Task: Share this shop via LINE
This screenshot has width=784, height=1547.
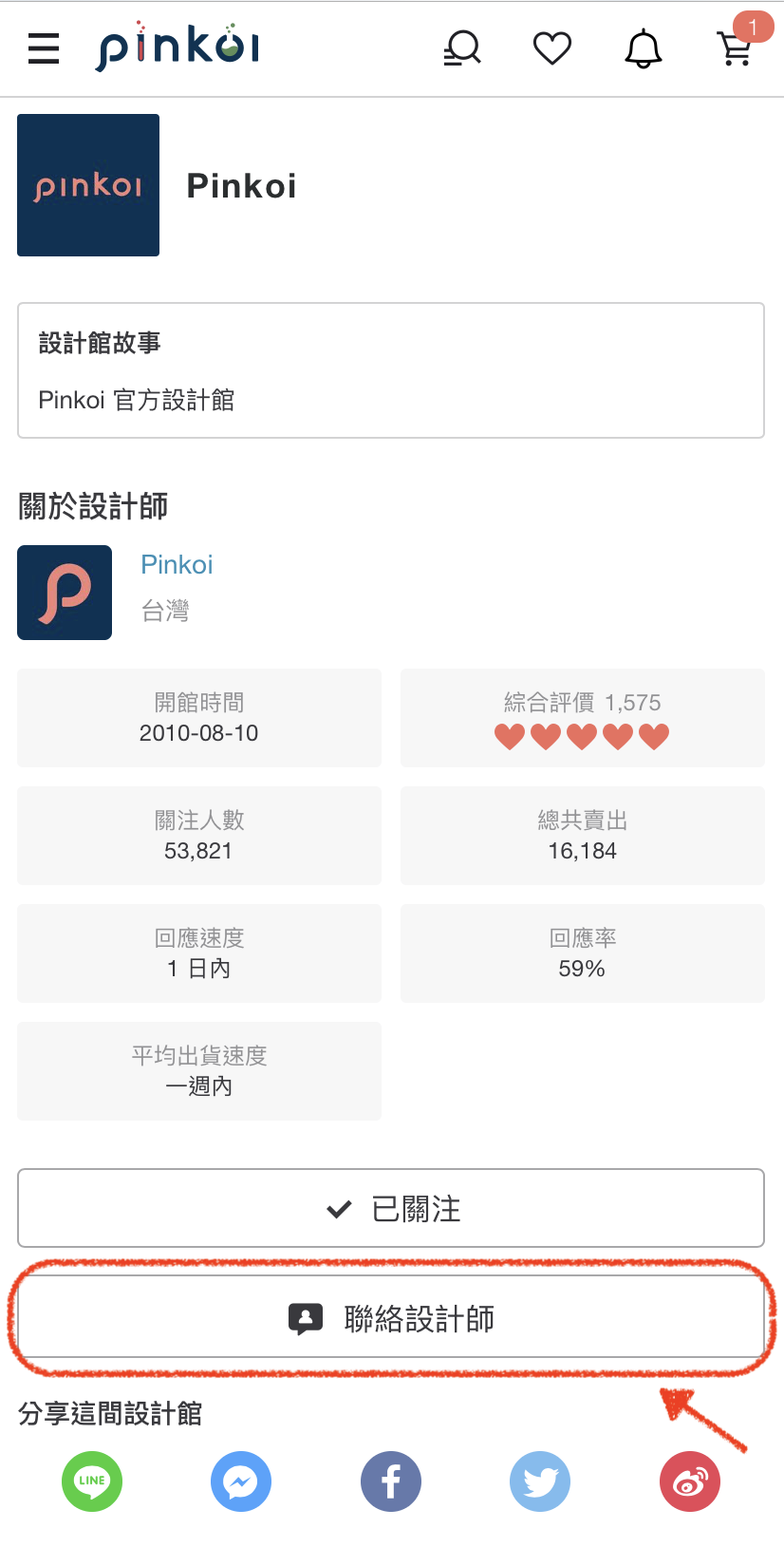Action: tap(92, 1481)
